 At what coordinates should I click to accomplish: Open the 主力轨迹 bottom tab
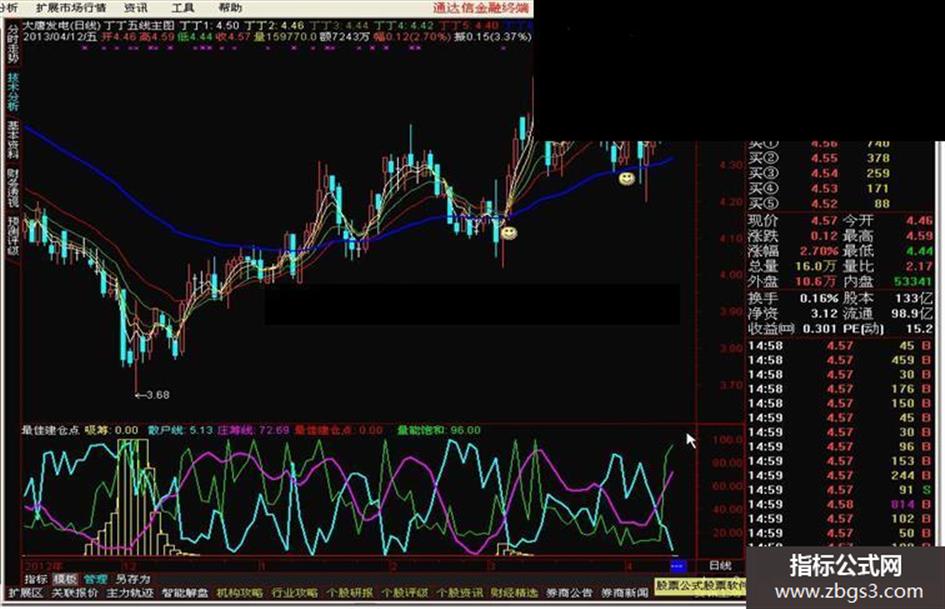(x=130, y=593)
